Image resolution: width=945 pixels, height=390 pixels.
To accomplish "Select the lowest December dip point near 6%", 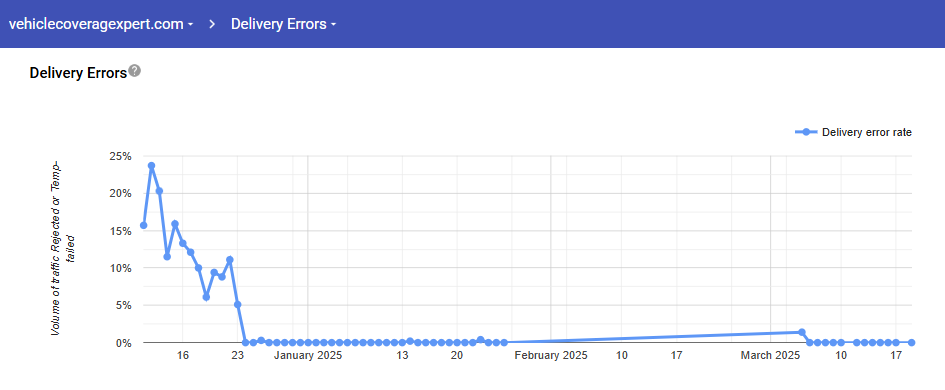I will click(206, 297).
